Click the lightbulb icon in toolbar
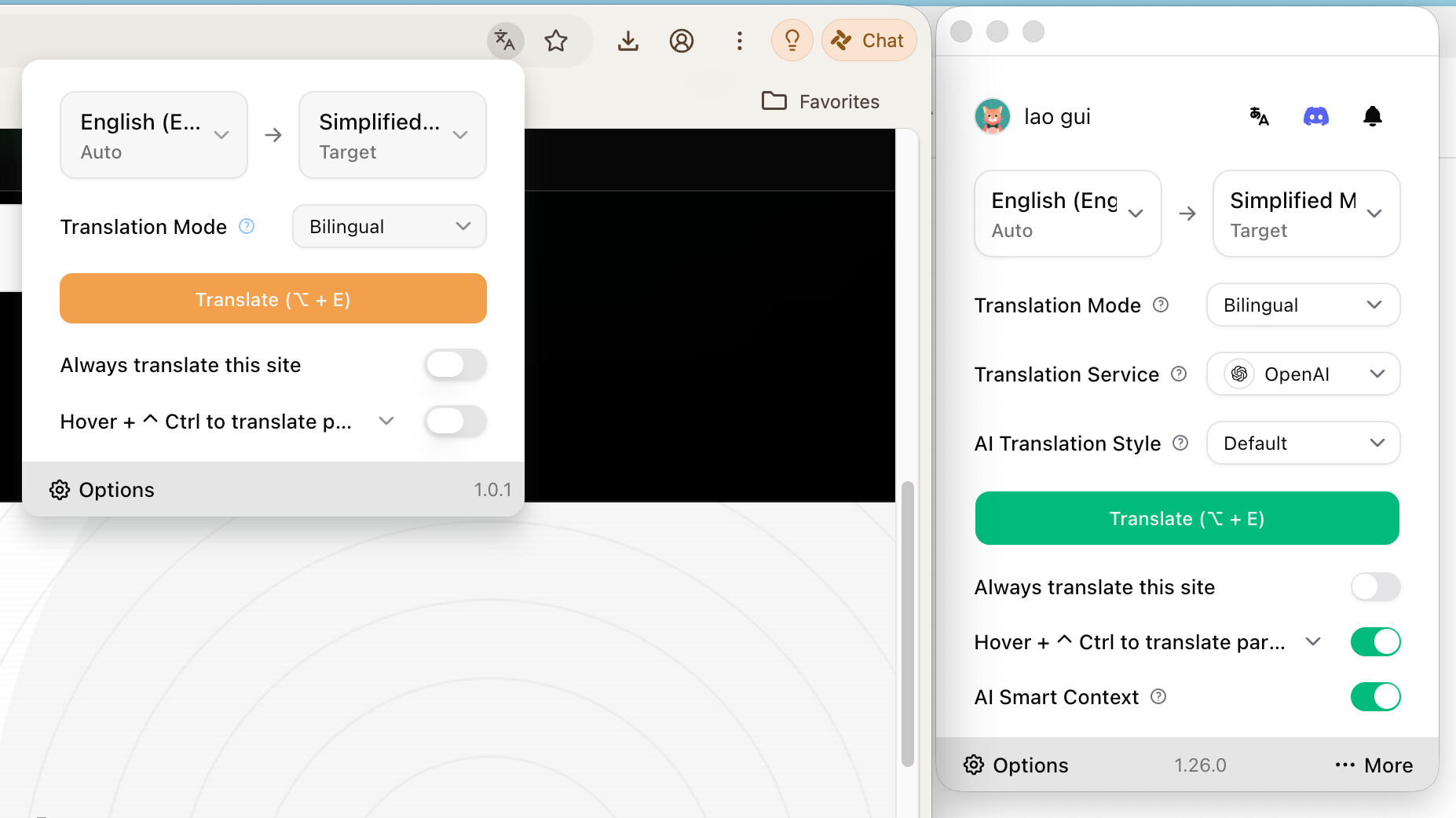The height and width of the screenshot is (818, 1456). (x=792, y=40)
